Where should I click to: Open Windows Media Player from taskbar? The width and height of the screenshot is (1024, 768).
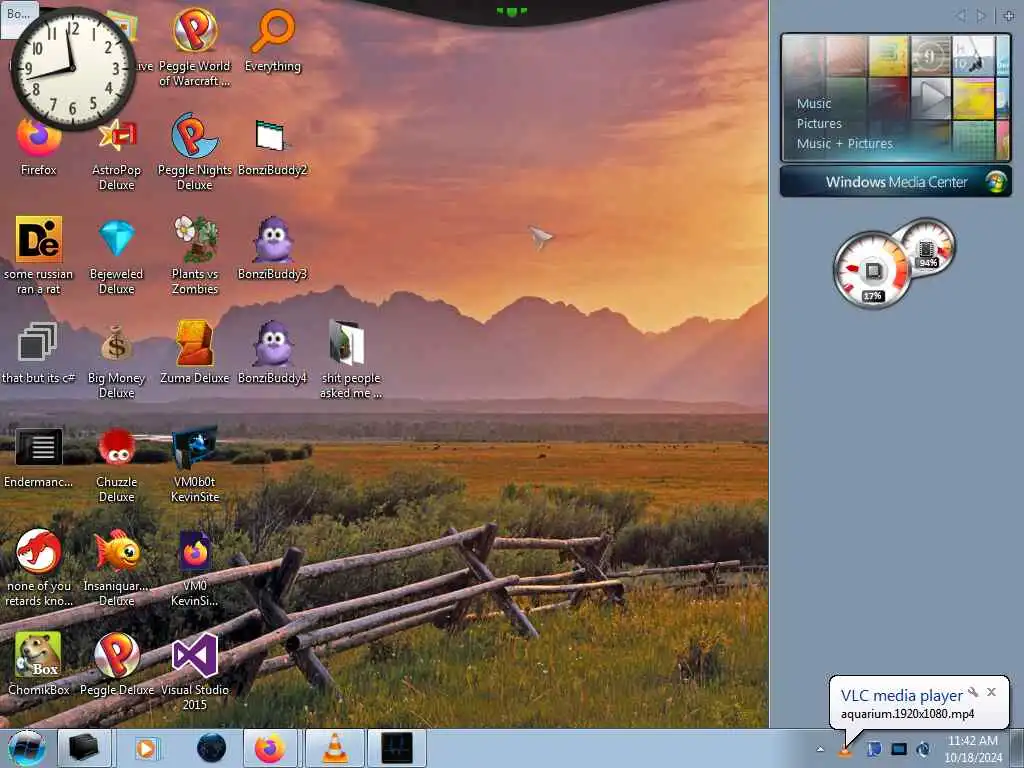[x=146, y=748]
